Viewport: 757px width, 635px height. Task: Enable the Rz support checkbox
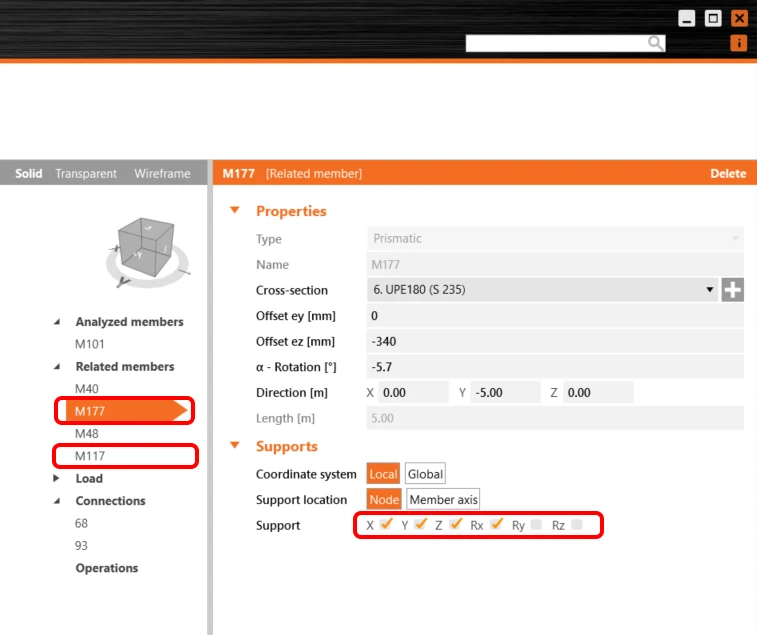[576, 524]
